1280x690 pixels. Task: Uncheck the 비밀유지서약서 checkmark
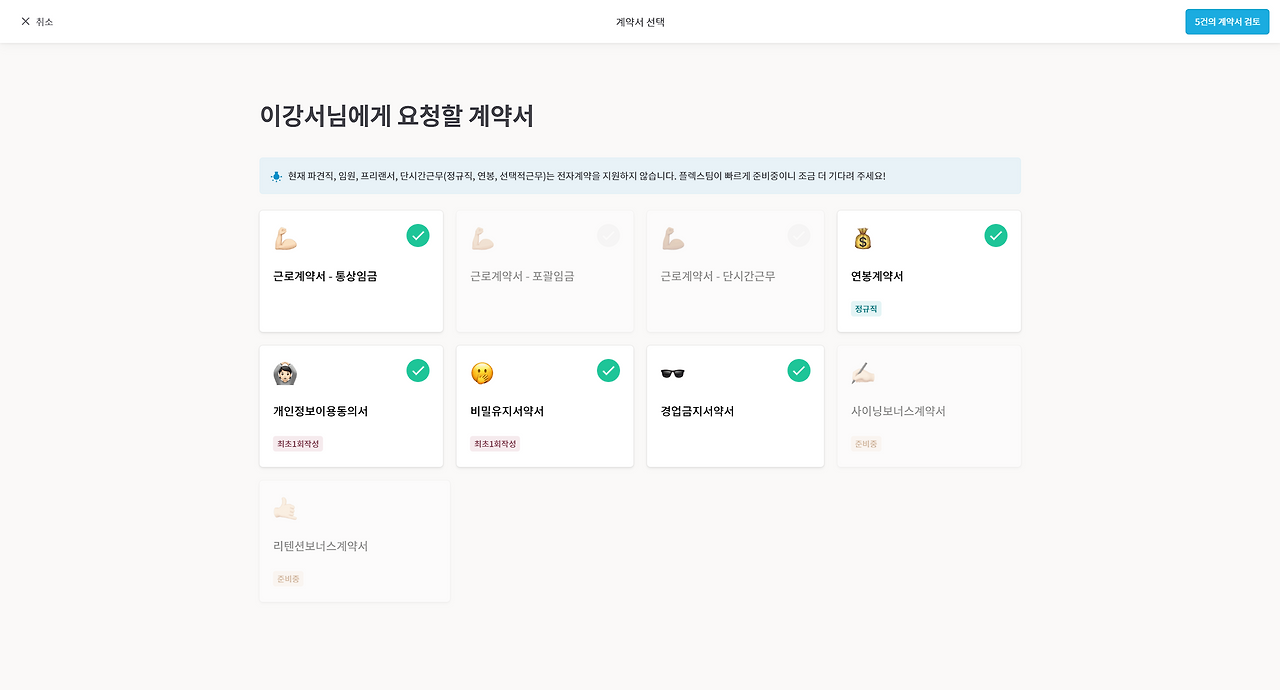coord(608,370)
